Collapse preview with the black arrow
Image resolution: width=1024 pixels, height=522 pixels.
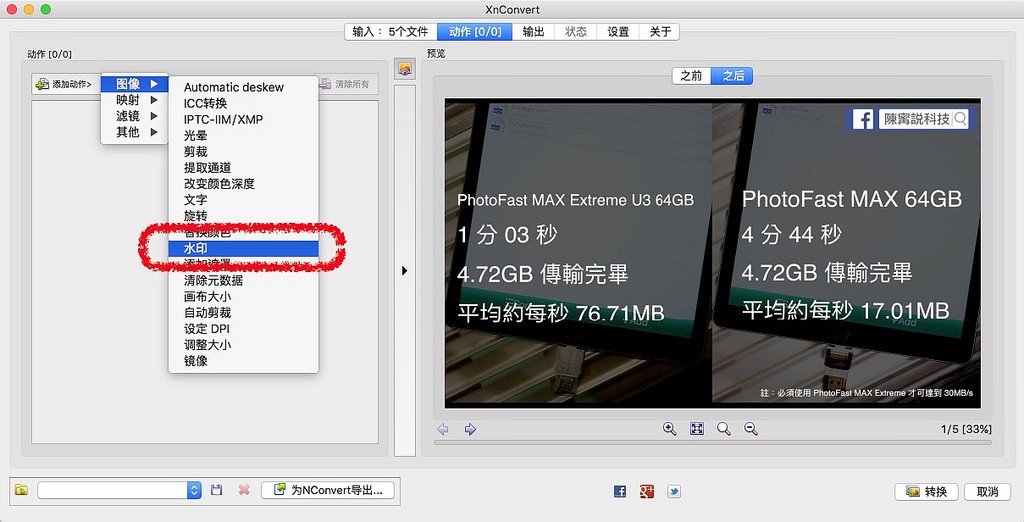(405, 270)
